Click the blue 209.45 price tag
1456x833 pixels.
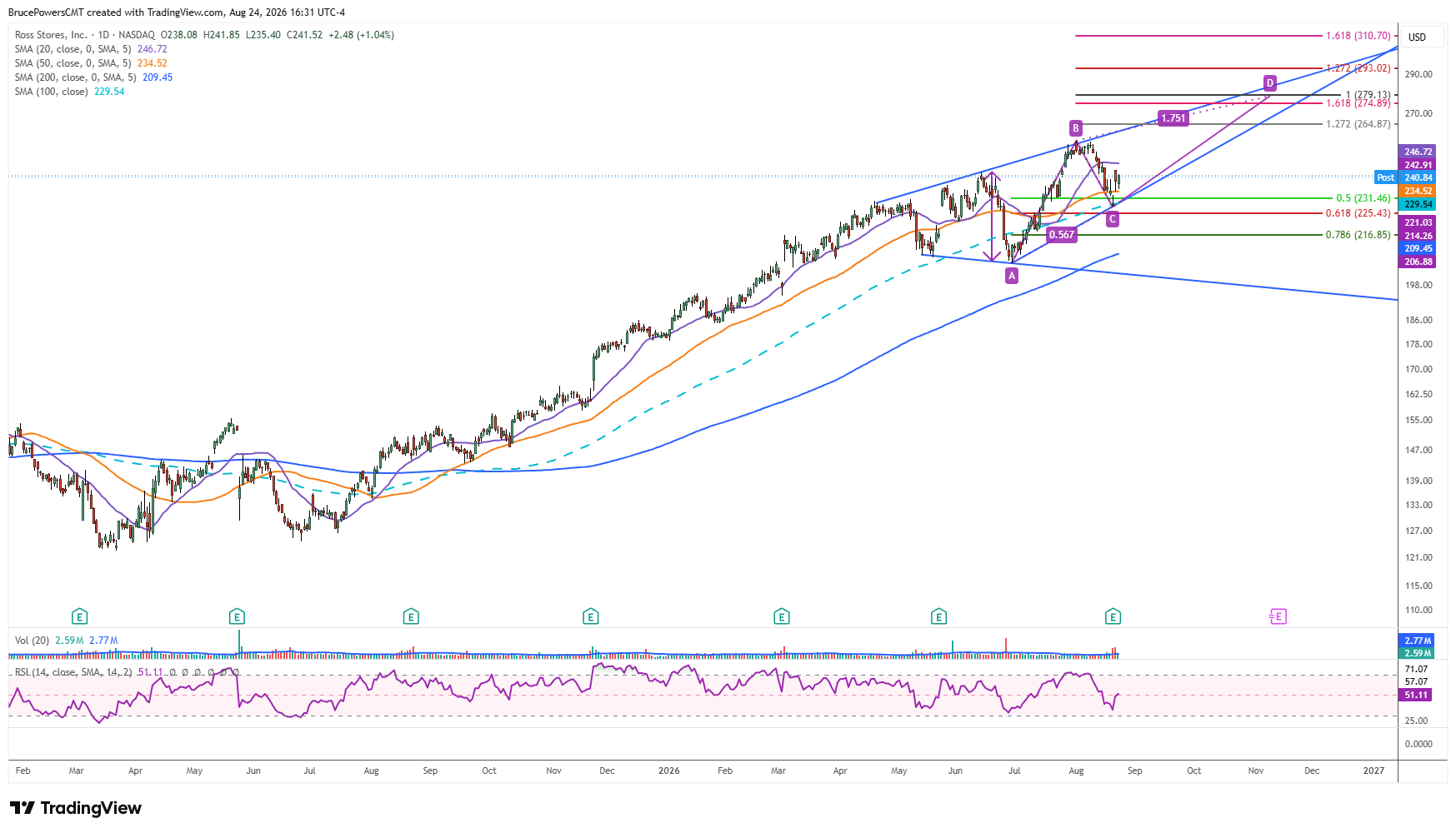pyautogui.click(x=1418, y=248)
